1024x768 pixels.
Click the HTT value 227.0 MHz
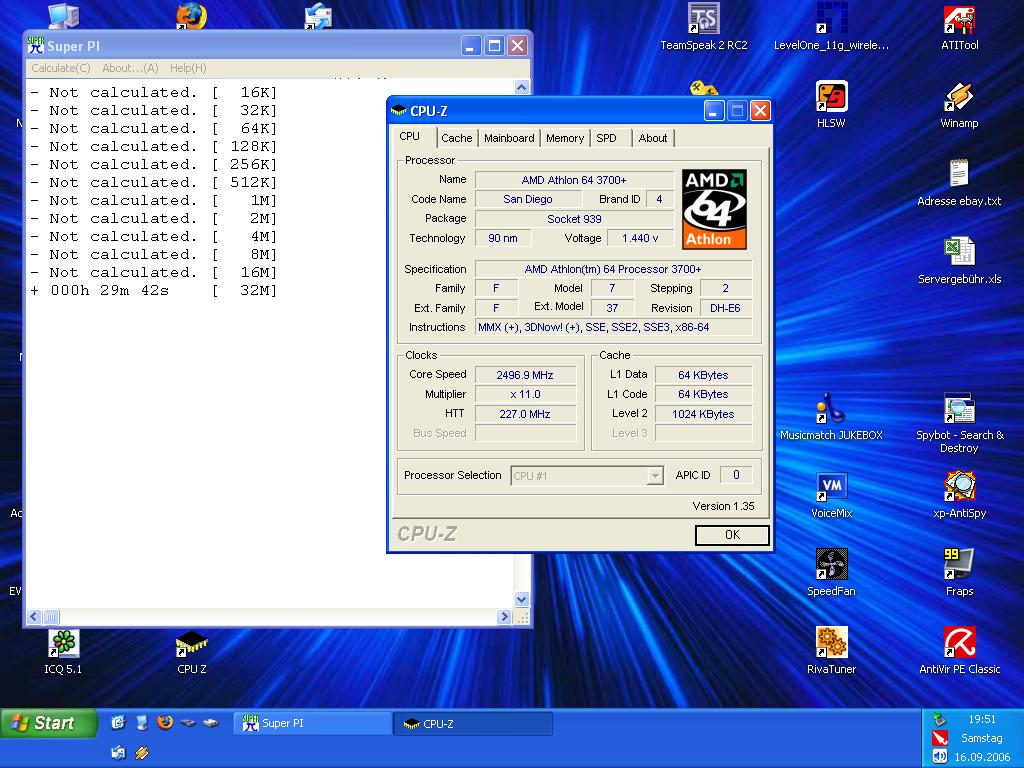(525, 414)
